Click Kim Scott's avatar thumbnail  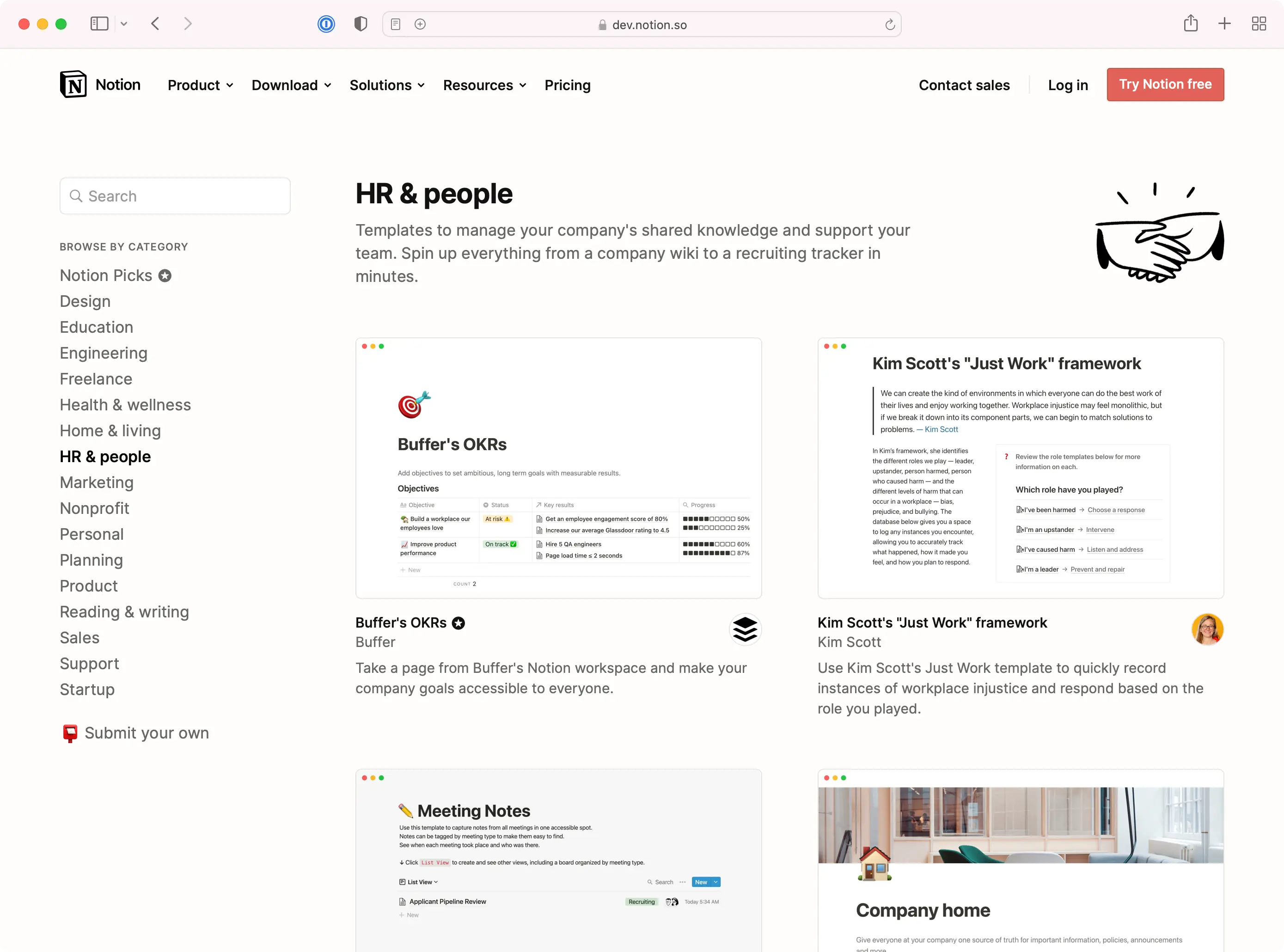click(x=1208, y=629)
